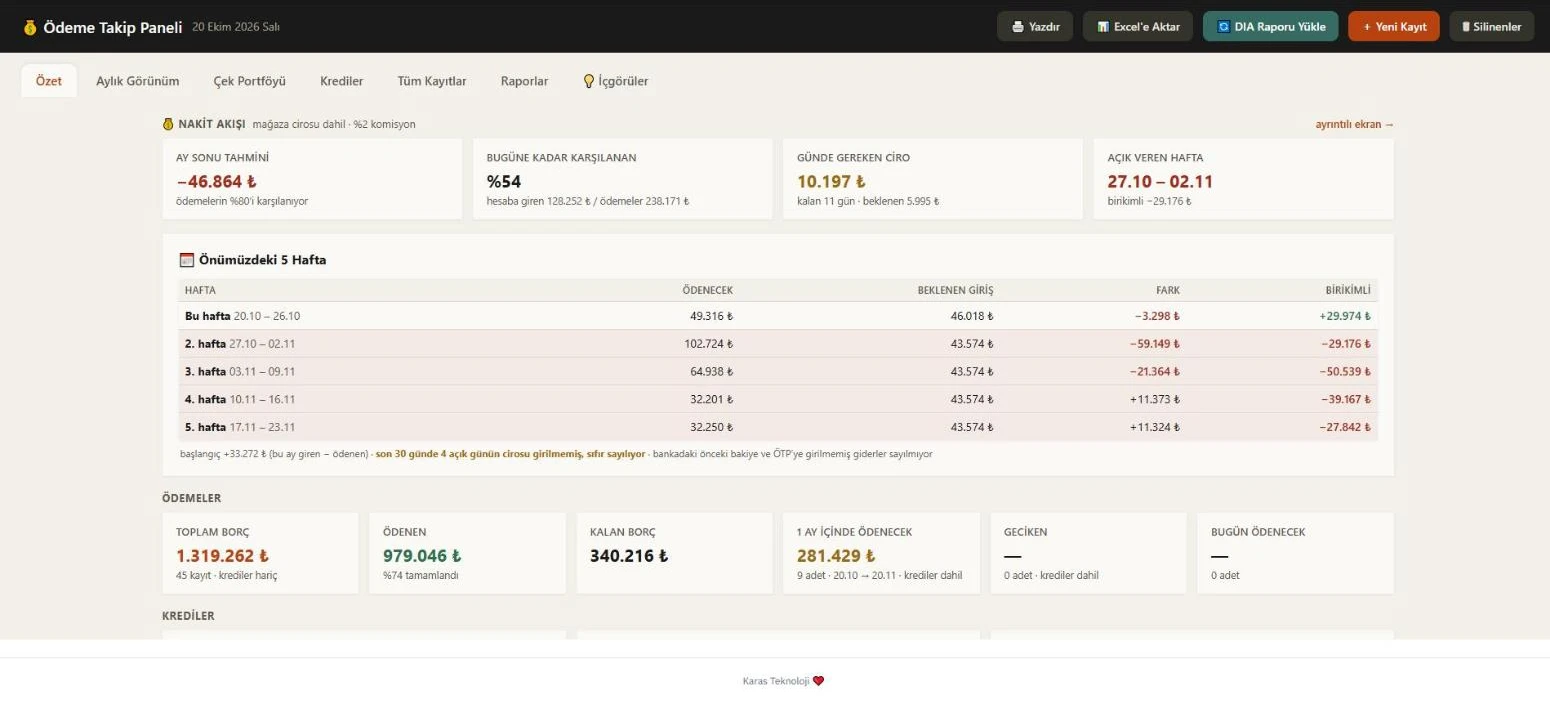Add a new record with Yeni Kayıt
This screenshot has height=704, width=1550.
[x=1394, y=27]
